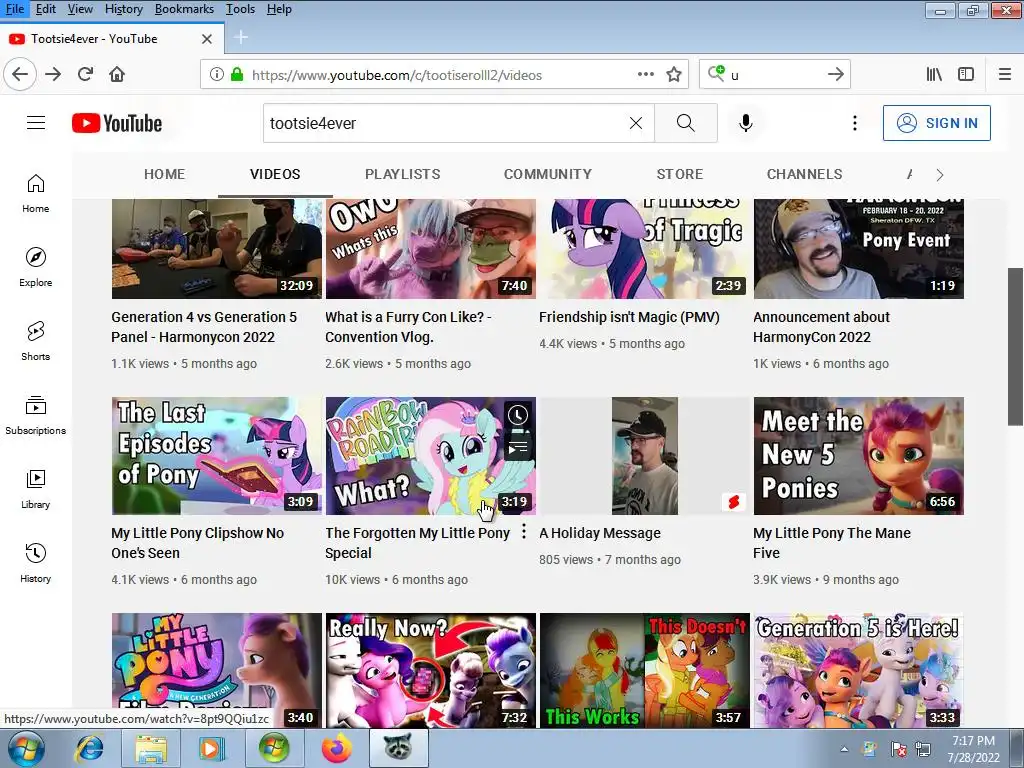
Task: Open the Bookmarks menu
Action: click(x=184, y=9)
